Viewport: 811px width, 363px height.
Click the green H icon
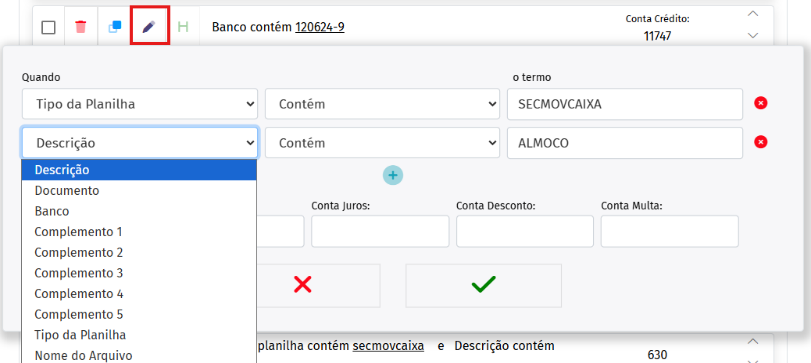click(x=183, y=27)
